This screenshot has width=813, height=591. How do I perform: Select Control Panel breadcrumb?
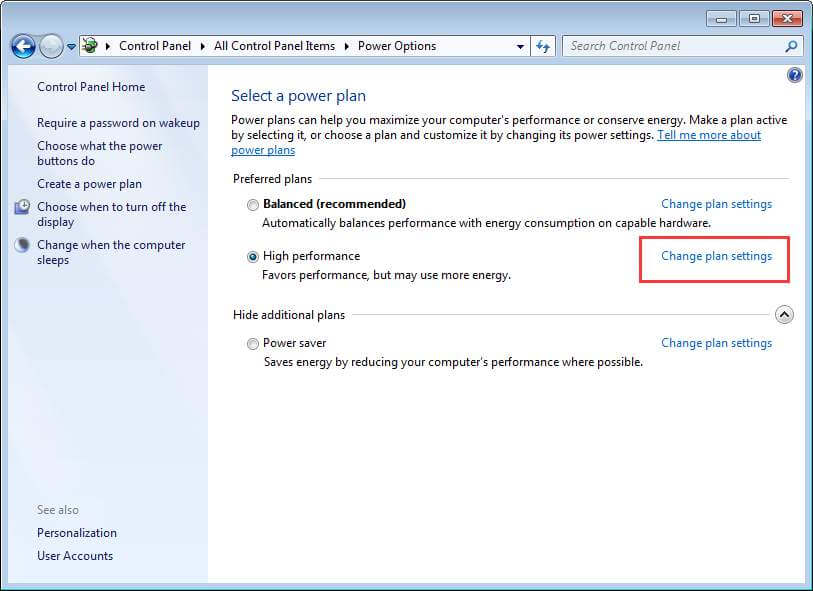point(155,46)
